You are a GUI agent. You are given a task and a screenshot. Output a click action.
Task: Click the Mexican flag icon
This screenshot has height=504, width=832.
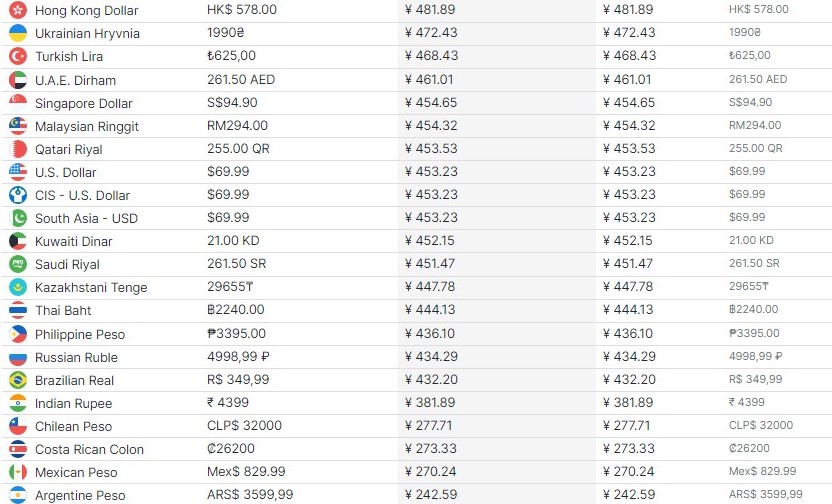pyautogui.click(x=18, y=472)
